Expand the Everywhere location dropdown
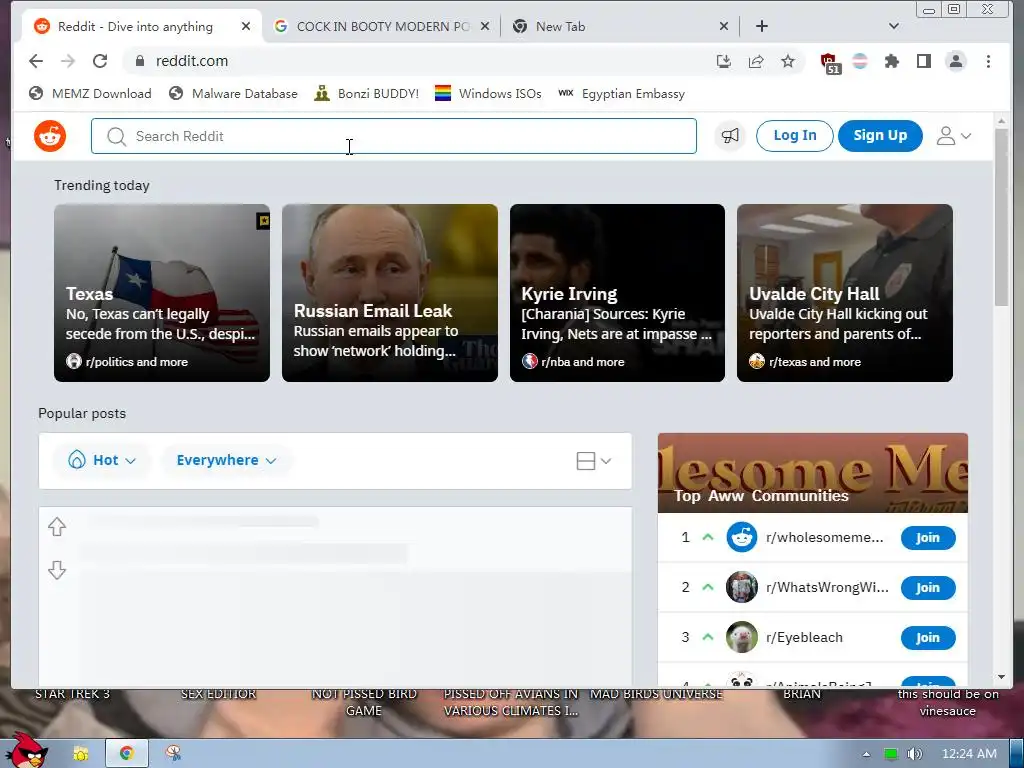Image resolution: width=1024 pixels, height=768 pixels. [226, 460]
